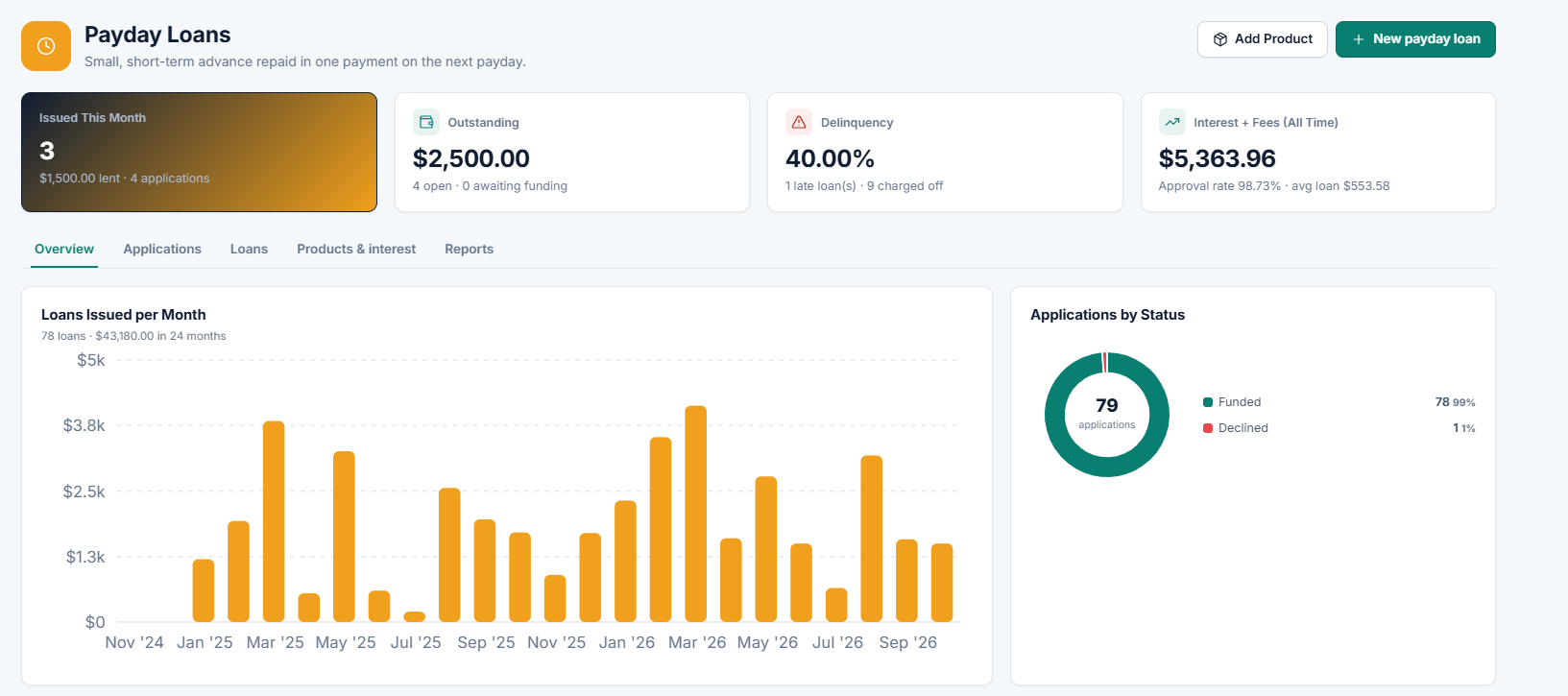The height and width of the screenshot is (696, 1568).
Task: Open the Overview tab
Action: point(64,250)
